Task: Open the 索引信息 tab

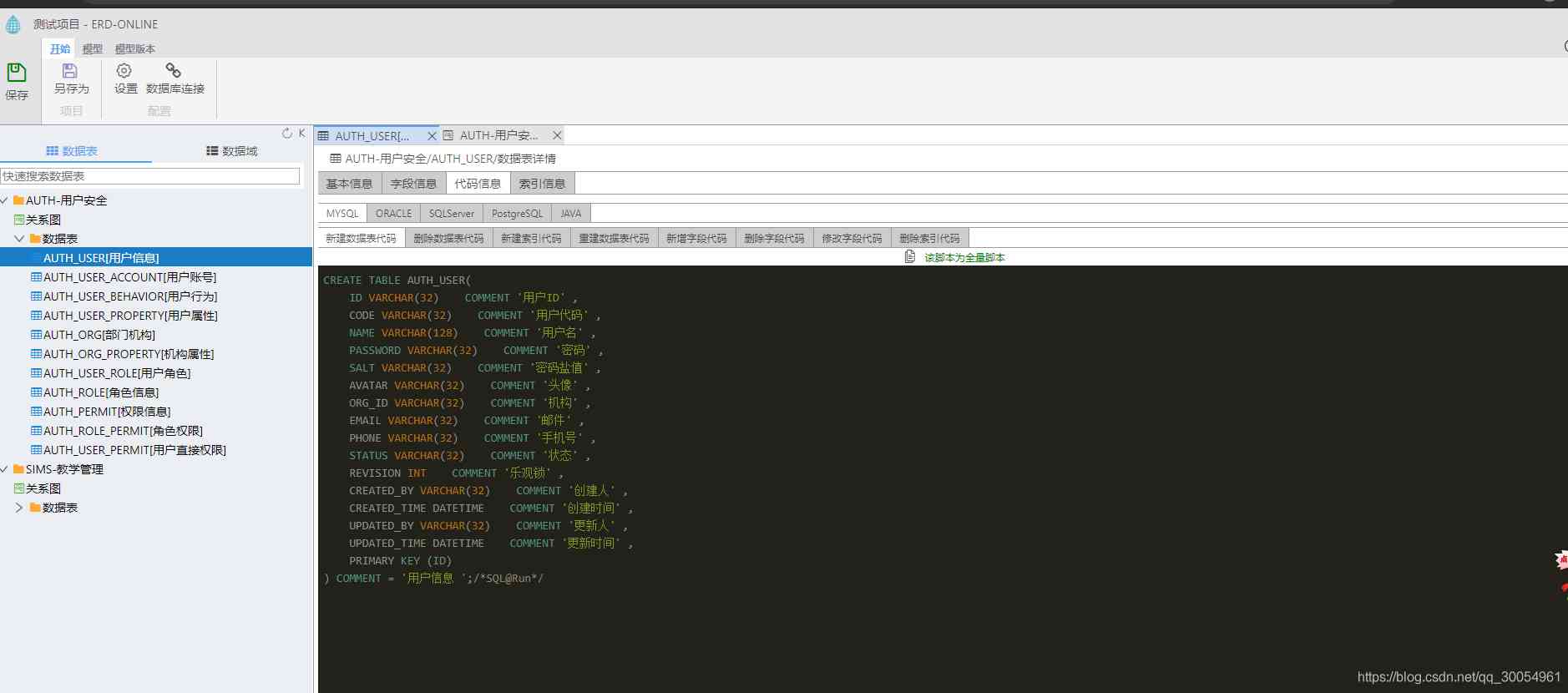Action: pyautogui.click(x=543, y=184)
